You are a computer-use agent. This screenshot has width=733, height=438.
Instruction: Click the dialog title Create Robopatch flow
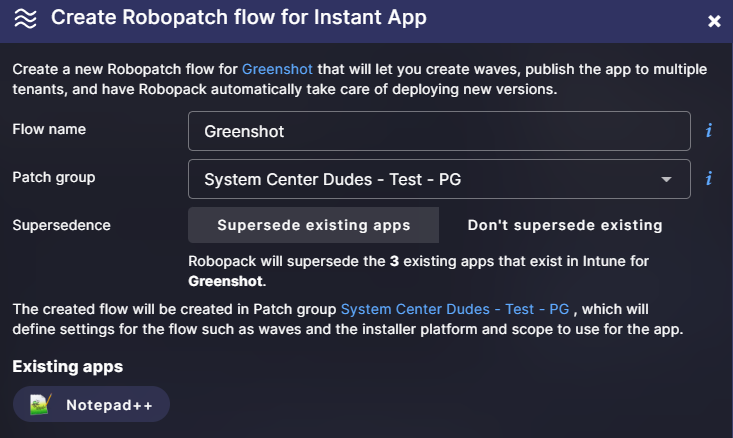pos(238,17)
